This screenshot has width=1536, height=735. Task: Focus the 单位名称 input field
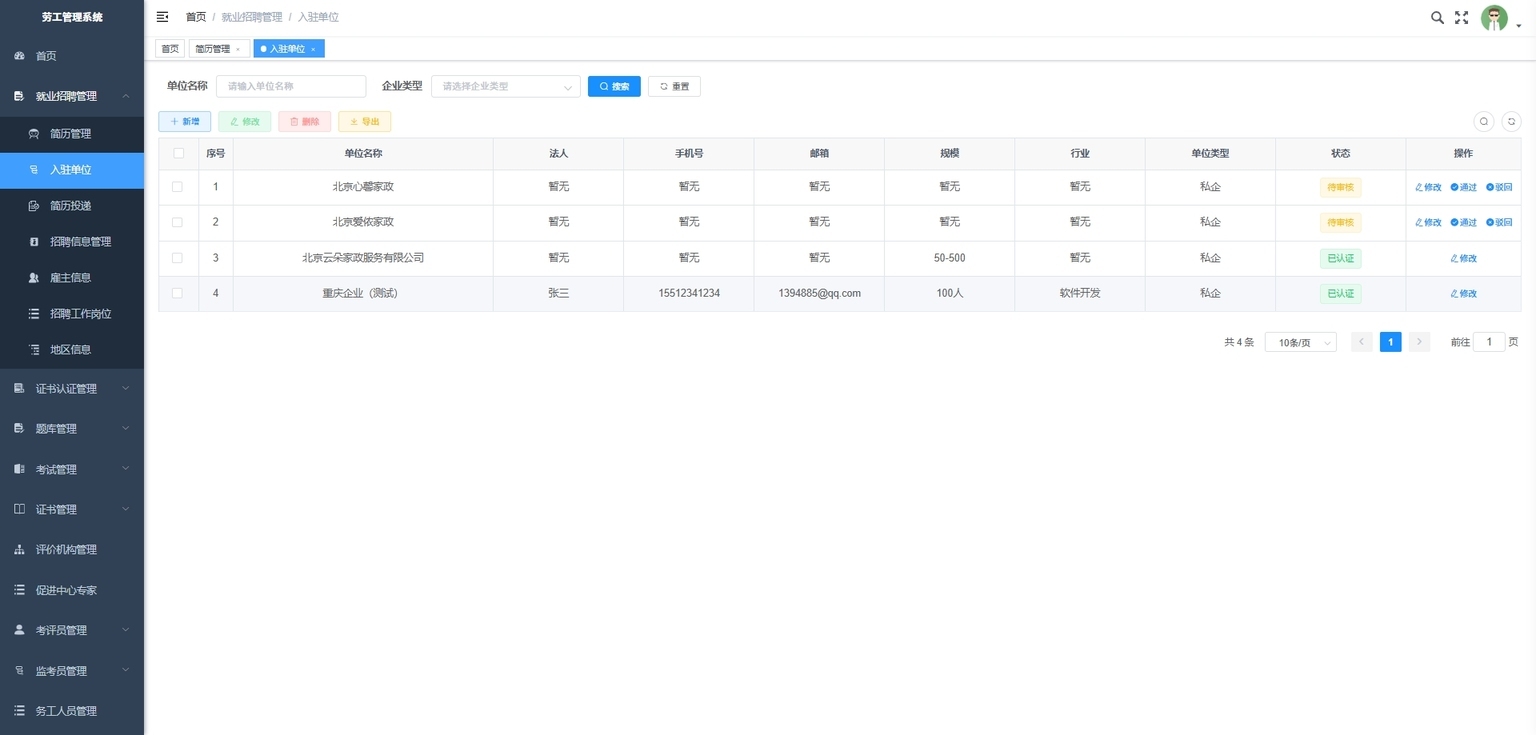click(x=291, y=86)
